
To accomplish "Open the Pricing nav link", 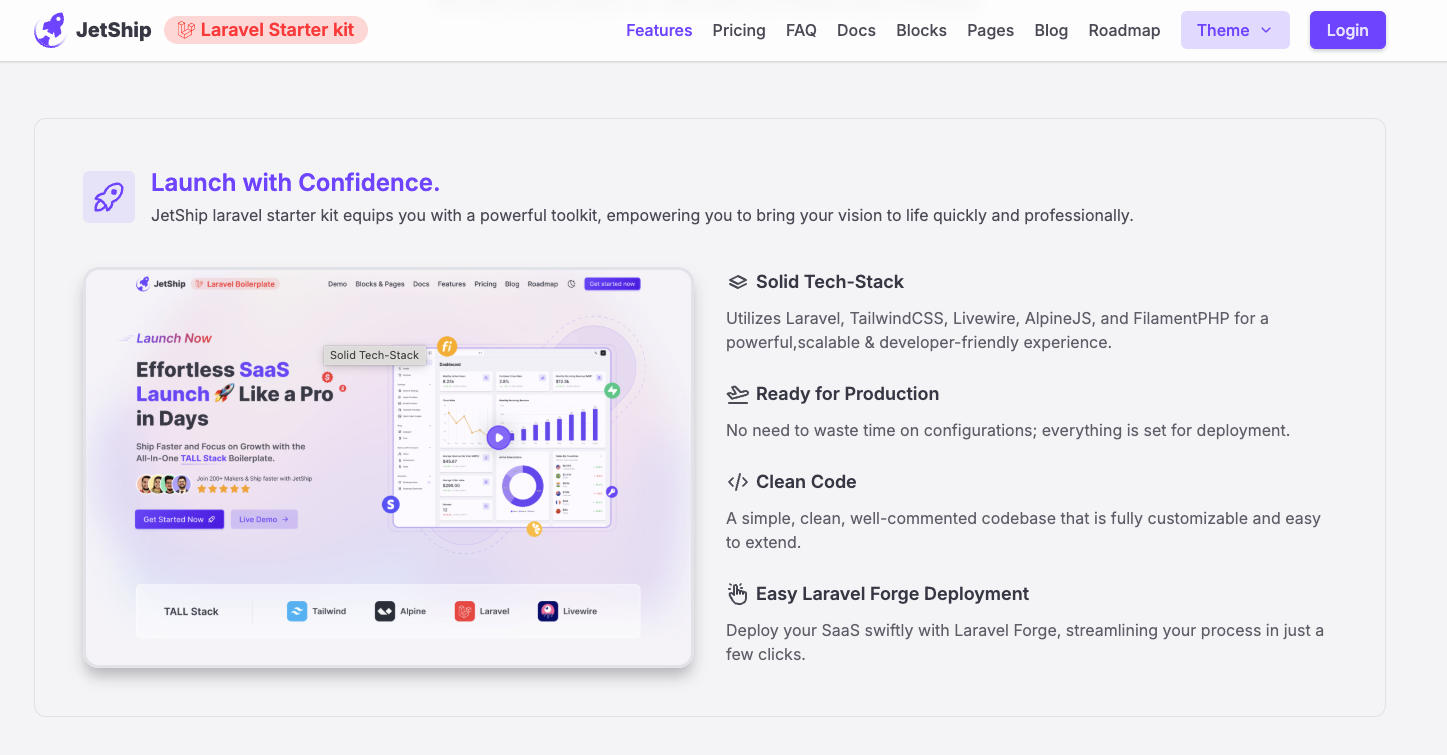I will click(x=739, y=30).
